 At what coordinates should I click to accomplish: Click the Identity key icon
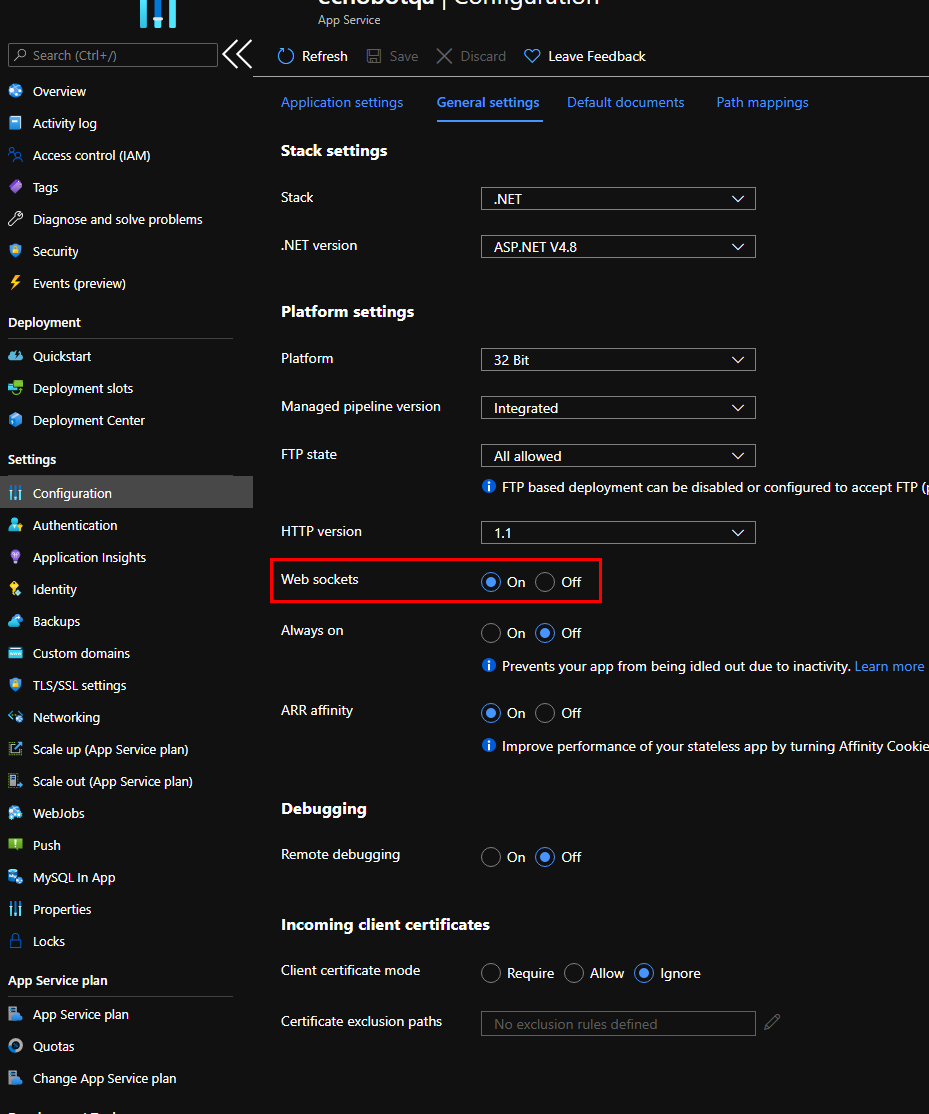click(16, 589)
